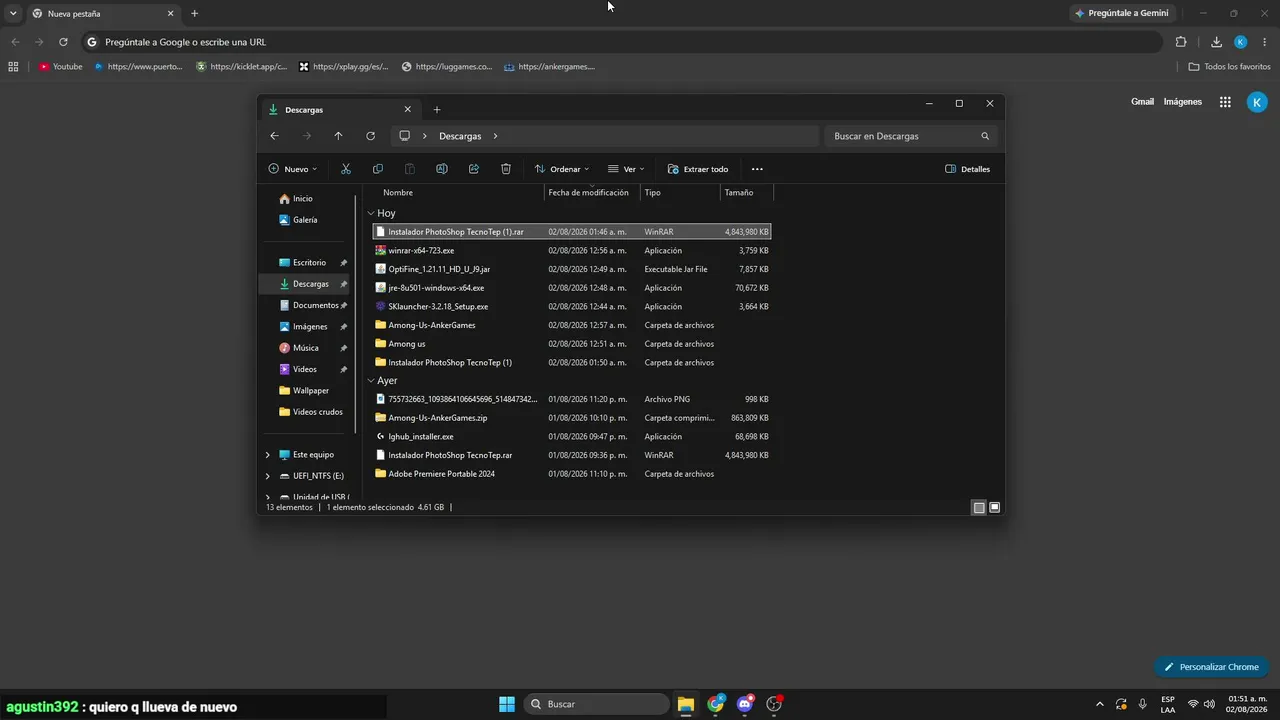1280x720 pixels.
Task: Open a new Chrome tab
Action: 194,14
